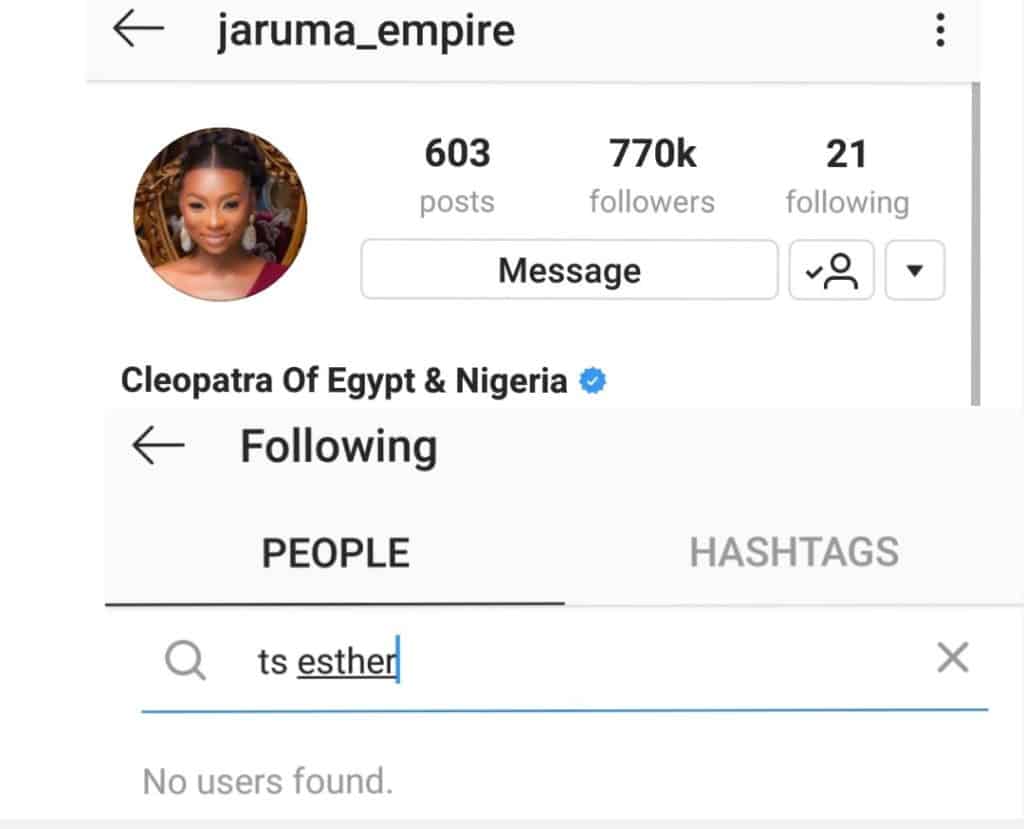Tap the followed-user check icon button

(x=831, y=270)
